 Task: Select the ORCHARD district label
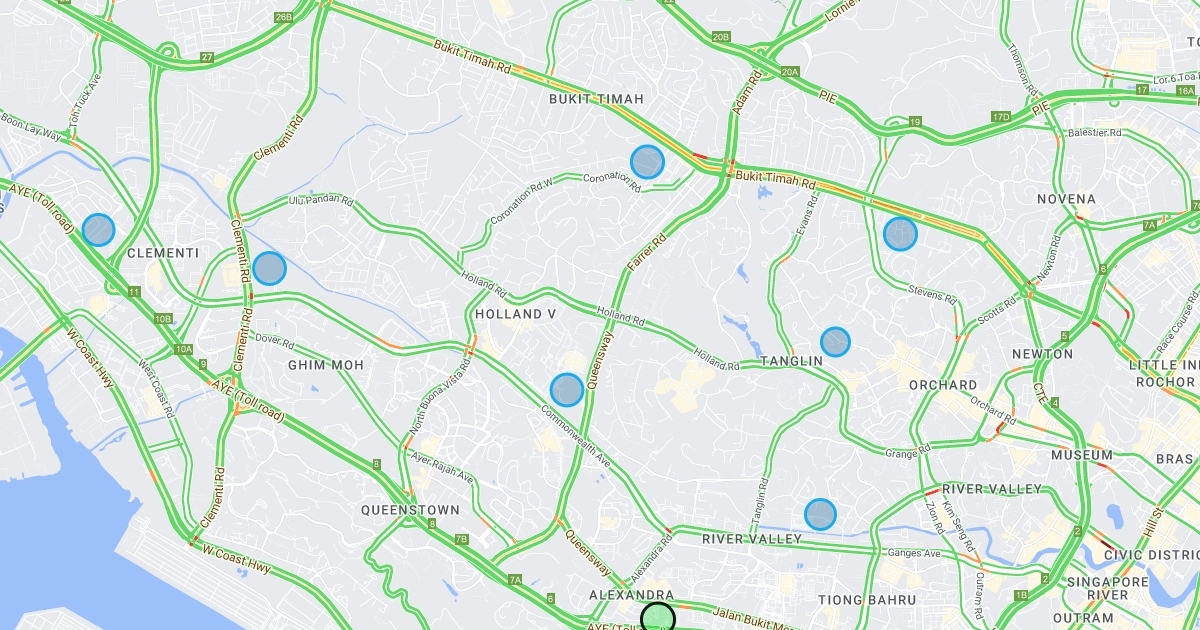click(x=943, y=385)
